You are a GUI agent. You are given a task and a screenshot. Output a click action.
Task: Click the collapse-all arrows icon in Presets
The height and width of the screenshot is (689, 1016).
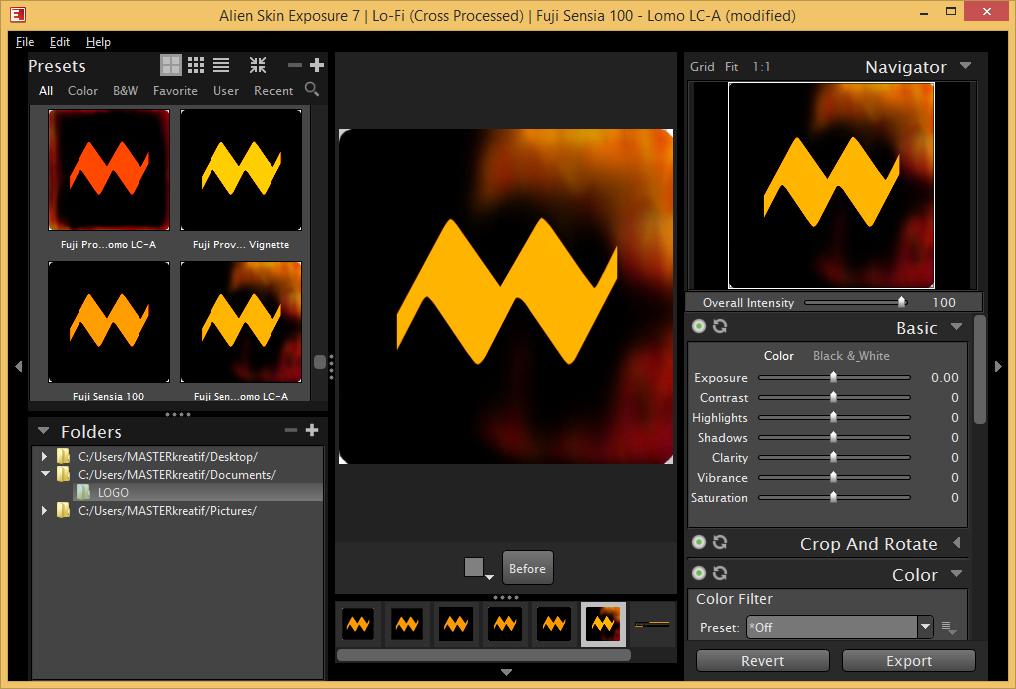click(258, 65)
